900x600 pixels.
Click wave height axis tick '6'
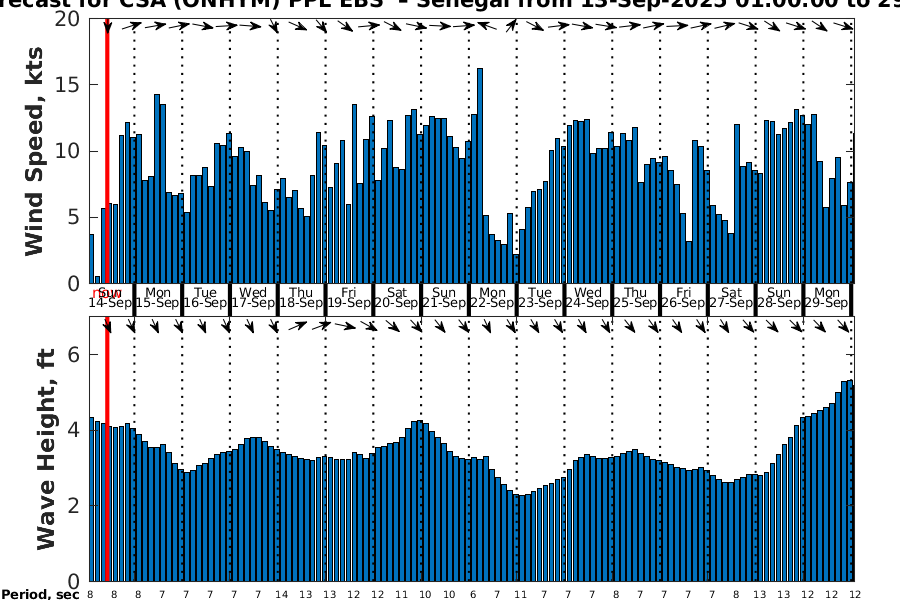point(73,354)
